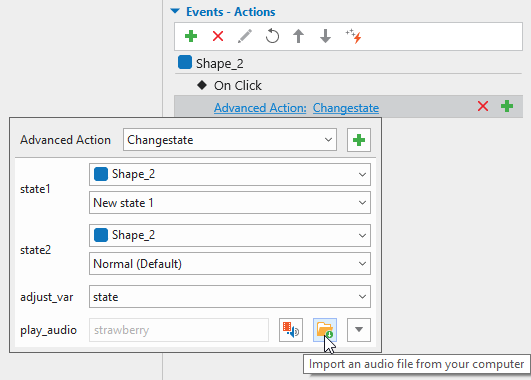Create new advanced action with plus button
531x380 pixels.
(359, 140)
